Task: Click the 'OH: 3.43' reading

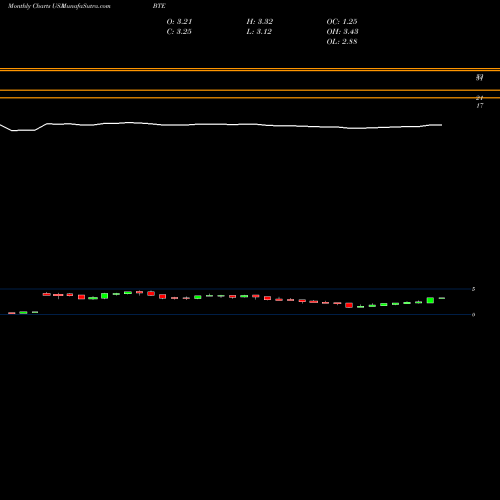Action: 342,32
